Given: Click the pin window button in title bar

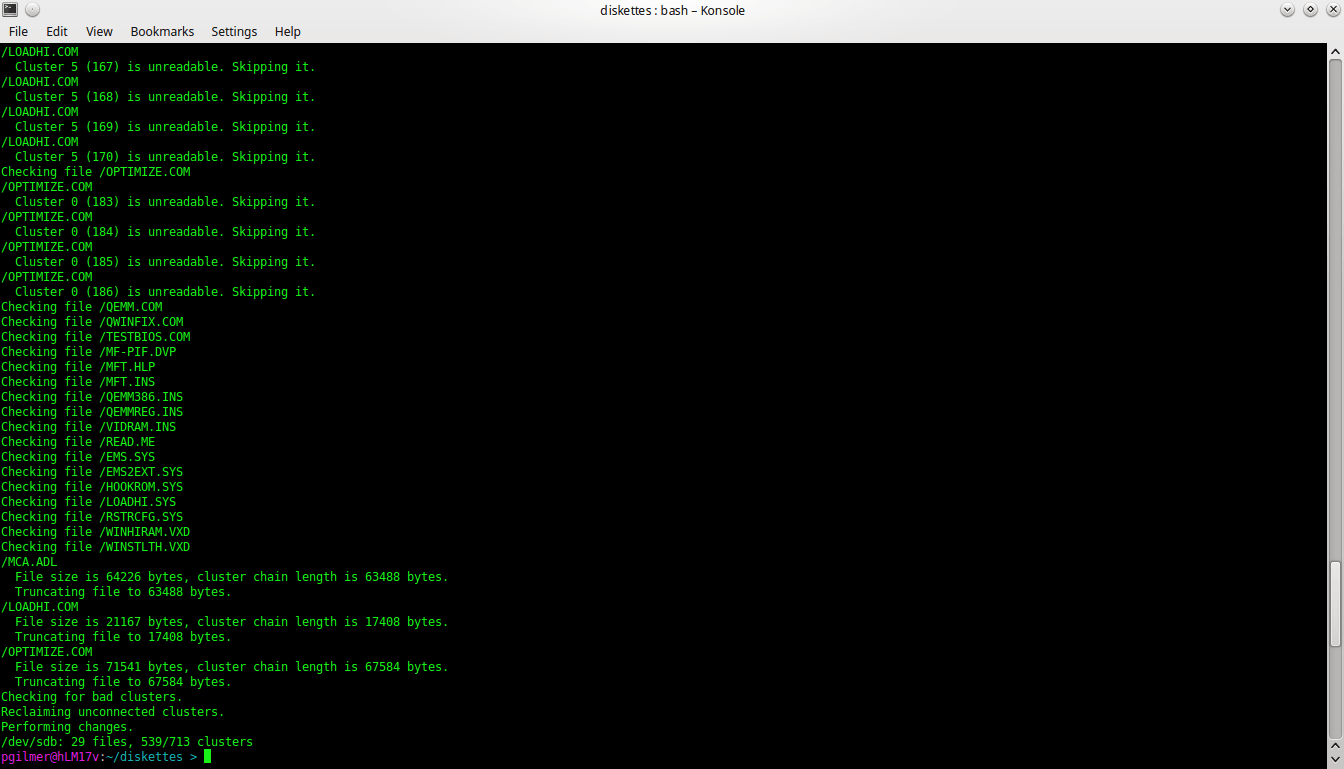Looking at the screenshot, I should tap(32, 10).
